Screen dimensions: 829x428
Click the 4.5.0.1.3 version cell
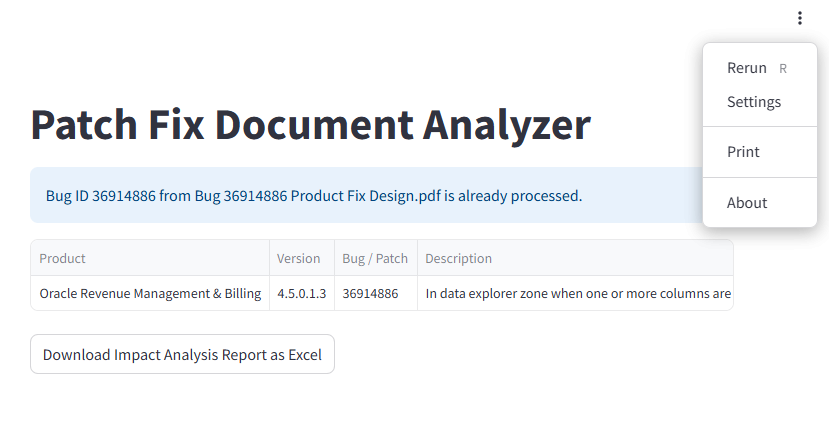point(301,294)
